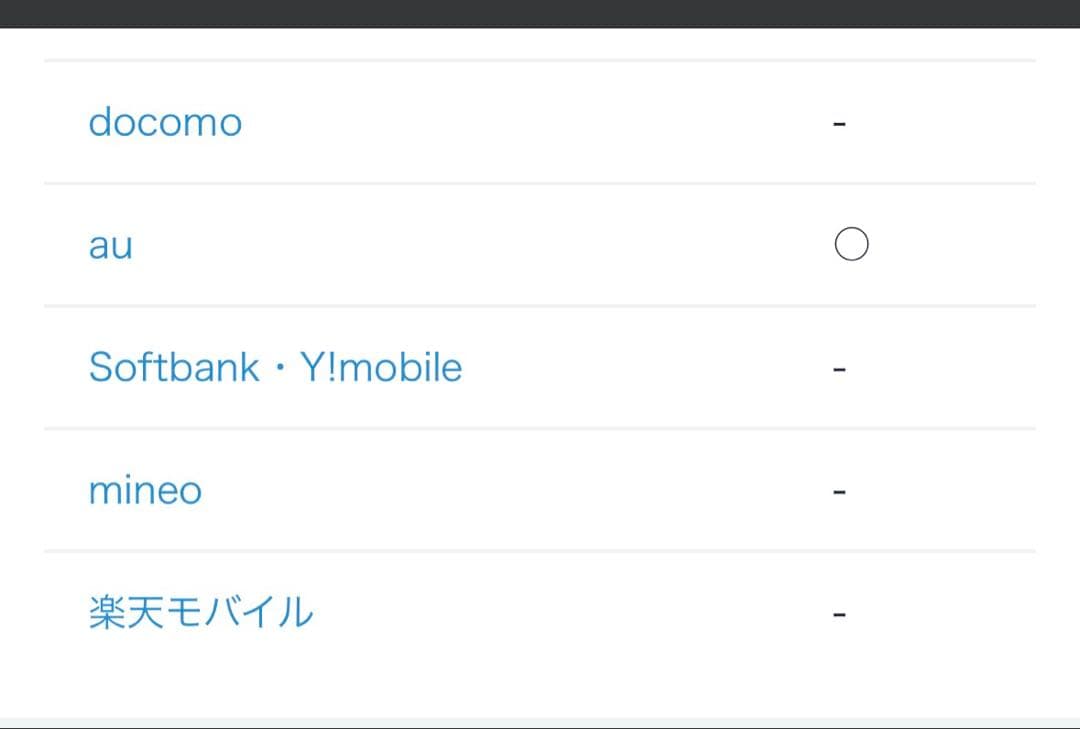This screenshot has width=1080, height=729.
Task: Click the dash mark in the mineo row
Action: (840, 493)
